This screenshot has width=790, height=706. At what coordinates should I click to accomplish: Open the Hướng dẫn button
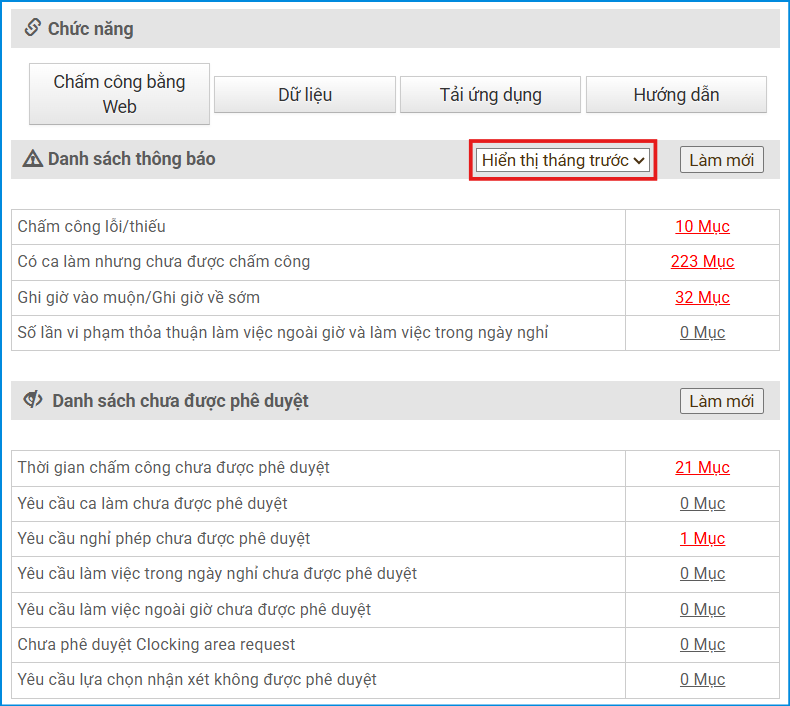coord(676,95)
